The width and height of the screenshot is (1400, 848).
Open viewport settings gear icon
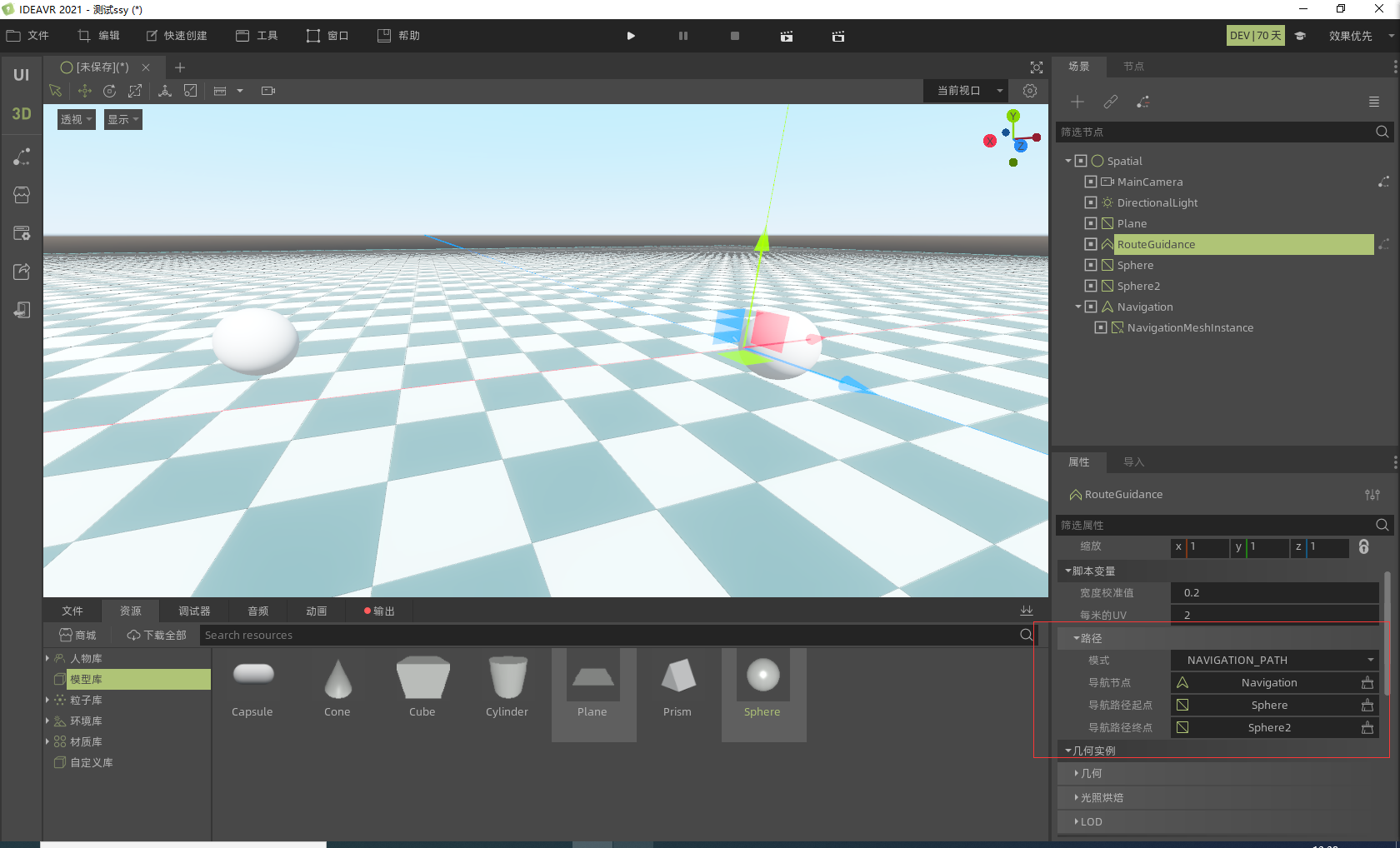coord(1030,91)
